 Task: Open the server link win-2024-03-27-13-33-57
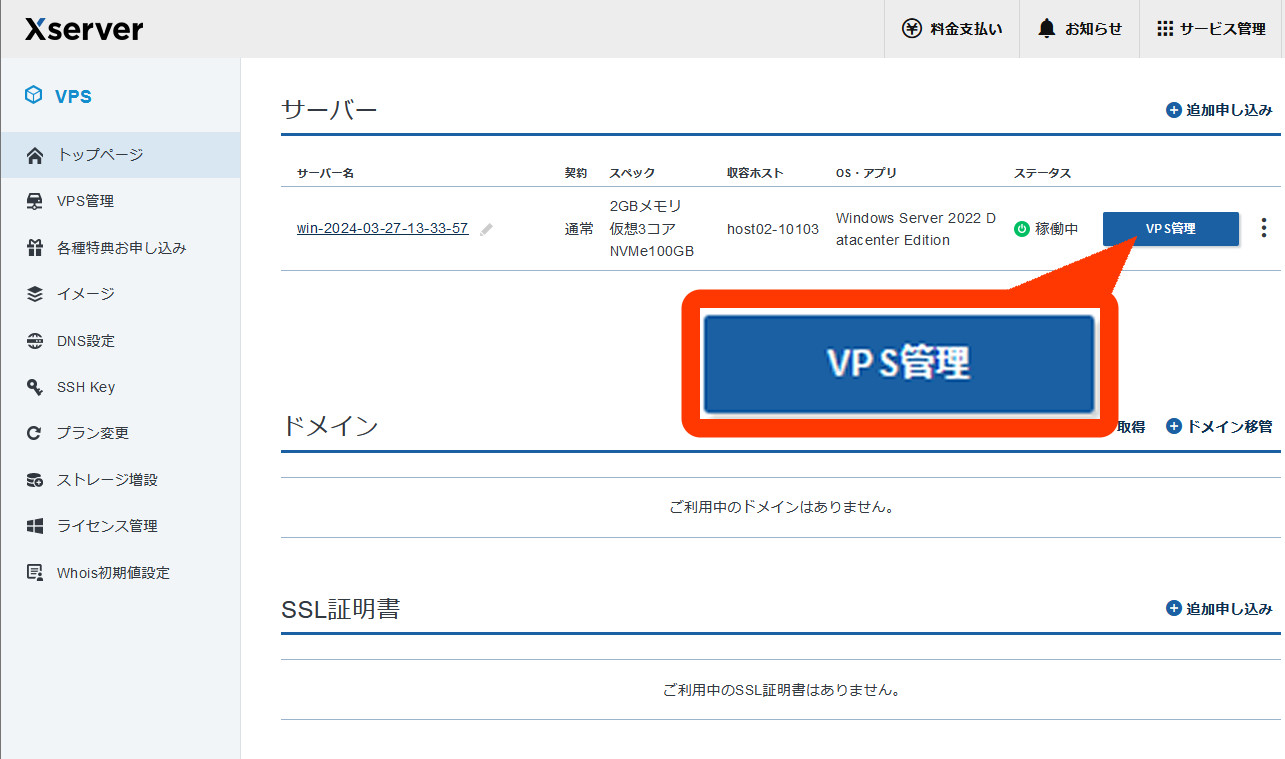[381, 228]
